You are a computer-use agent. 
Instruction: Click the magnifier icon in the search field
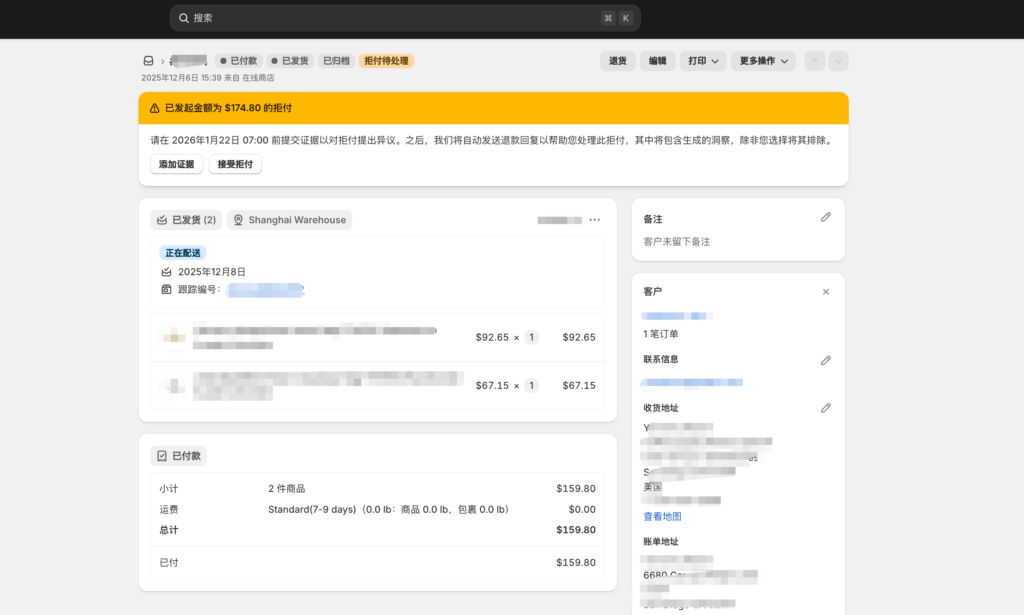[x=184, y=17]
